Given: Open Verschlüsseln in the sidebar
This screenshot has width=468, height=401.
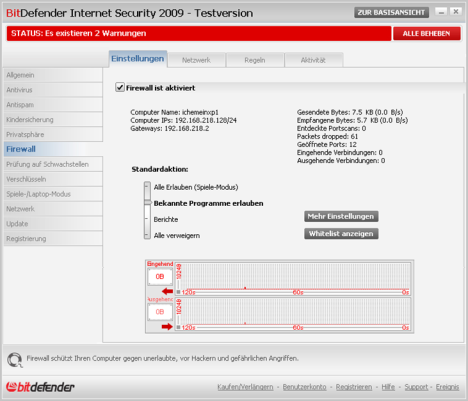Looking at the screenshot, I should coord(53,179).
